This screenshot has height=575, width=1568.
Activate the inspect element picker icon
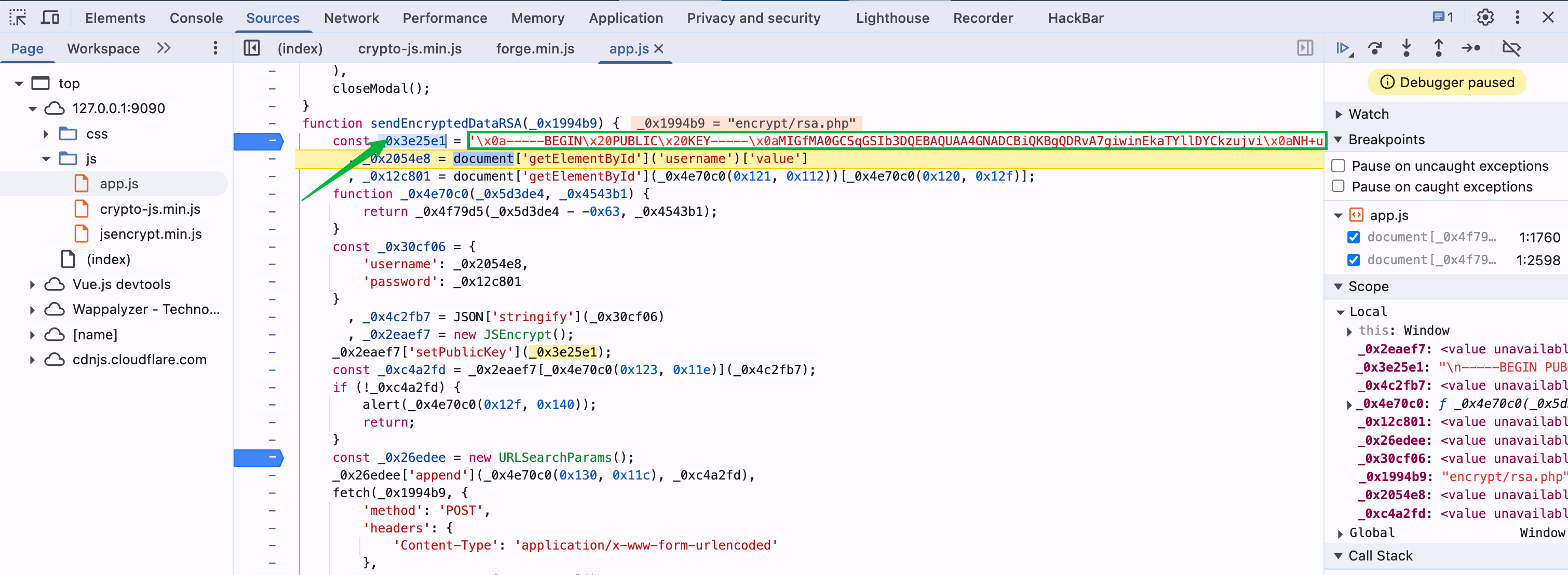[x=18, y=18]
